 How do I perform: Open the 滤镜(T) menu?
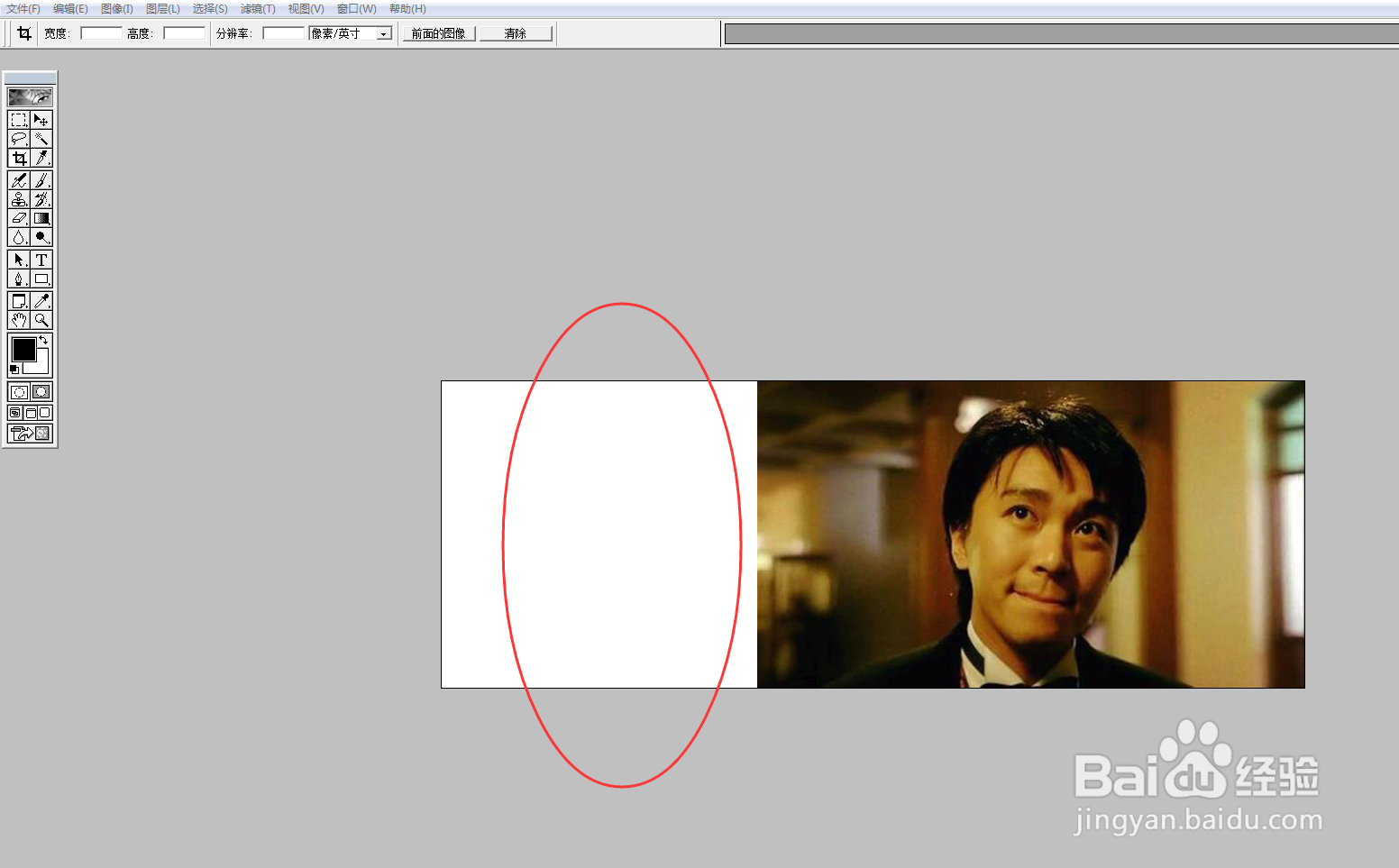258,9
